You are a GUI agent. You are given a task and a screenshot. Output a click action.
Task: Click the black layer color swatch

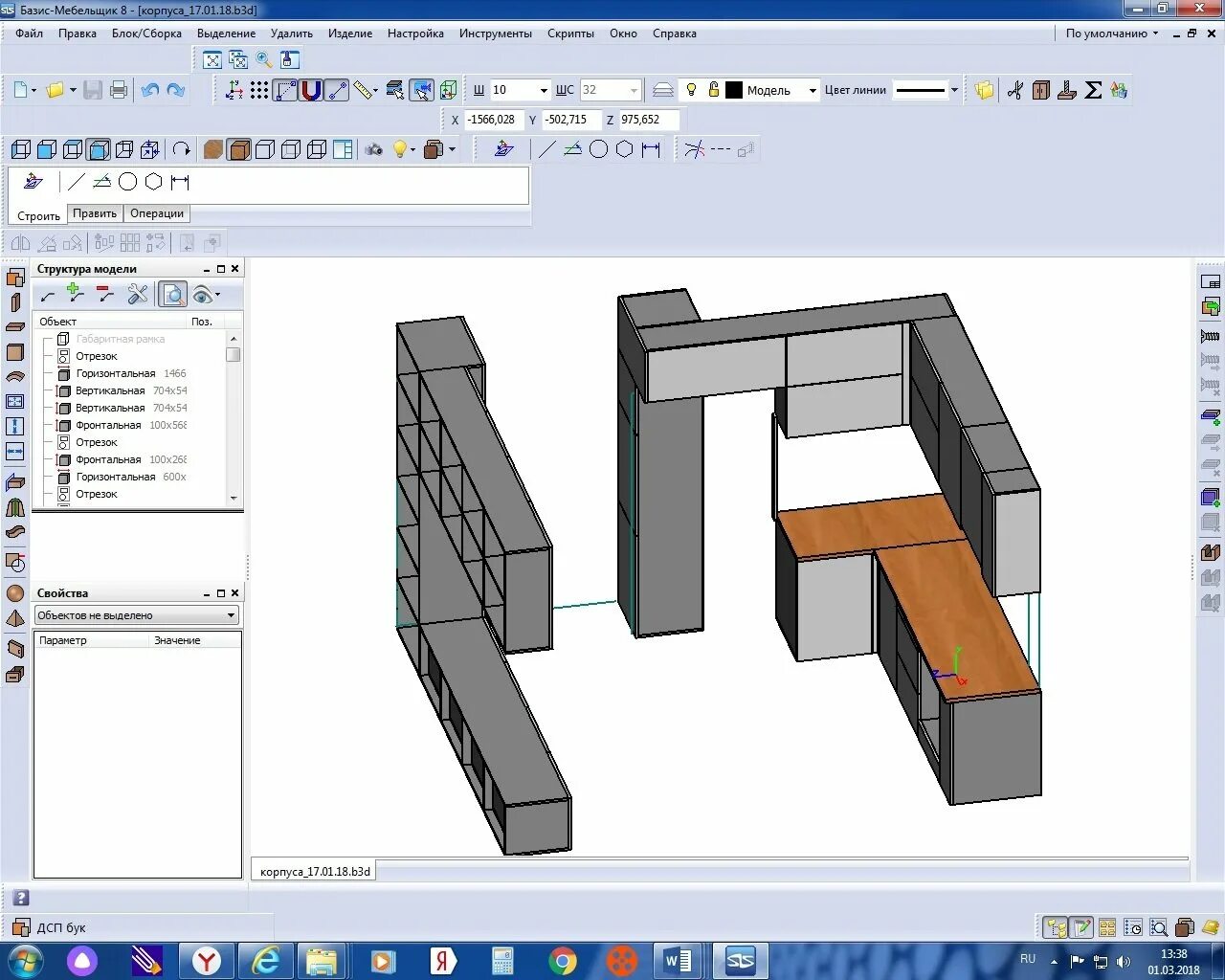pos(734,90)
